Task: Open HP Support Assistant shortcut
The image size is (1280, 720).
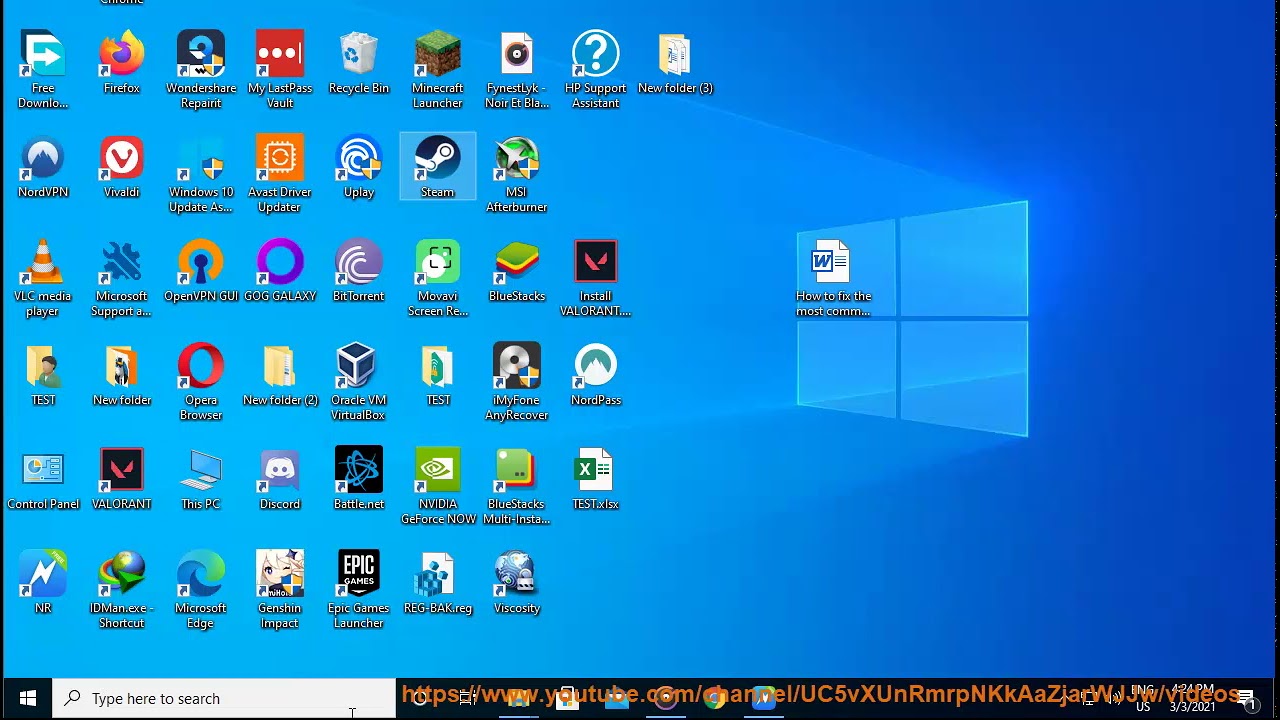Action: pos(596,54)
